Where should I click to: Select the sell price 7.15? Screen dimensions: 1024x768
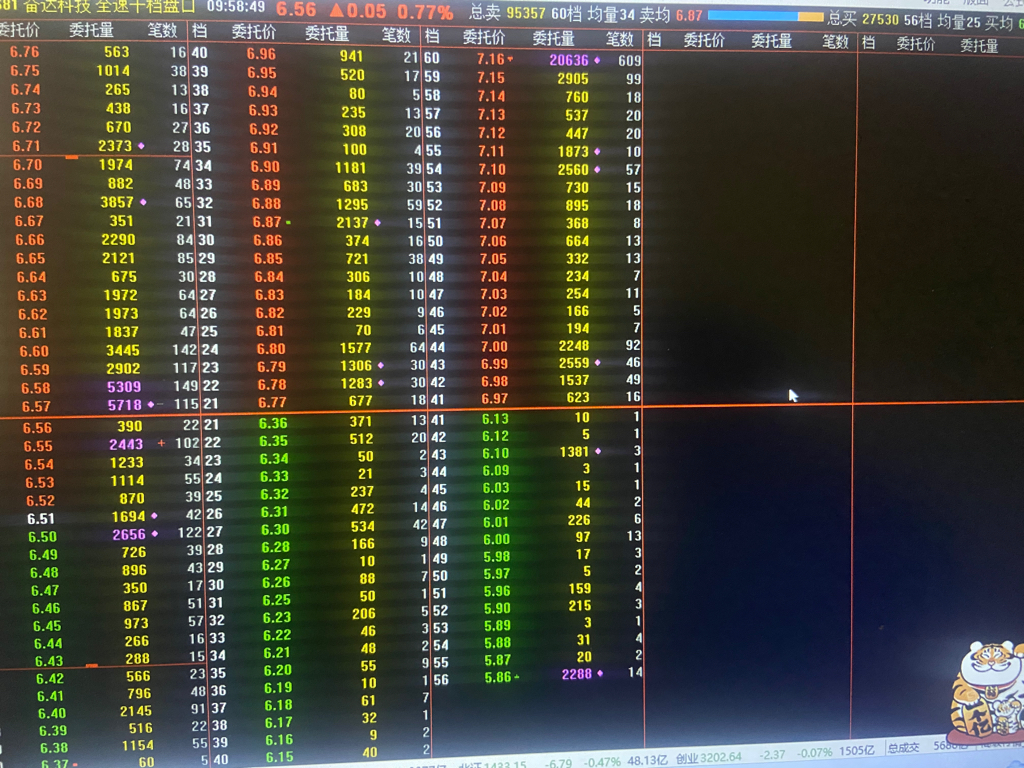pos(490,78)
